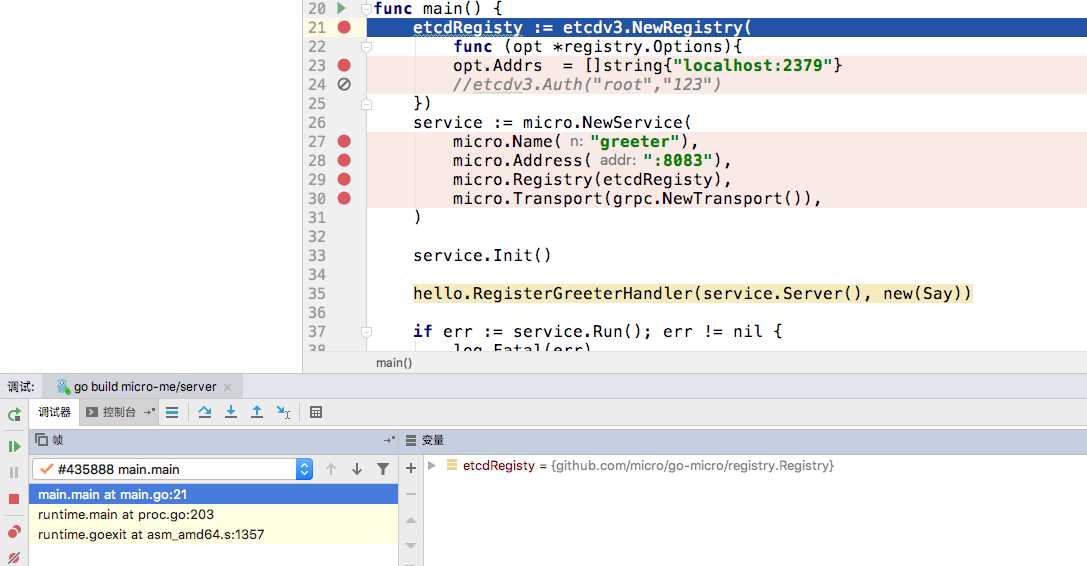Run main via the green gutter arrow on line 20

point(342,8)
